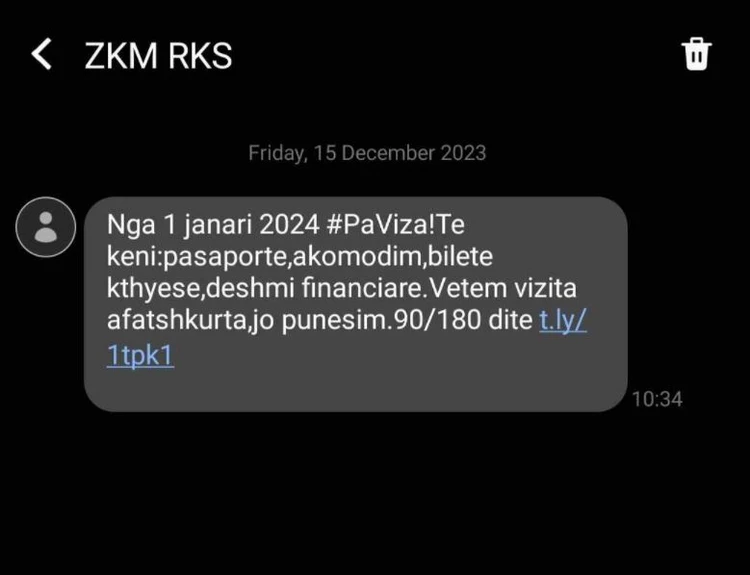Go back using the left arrow

(x=42, y=54)
